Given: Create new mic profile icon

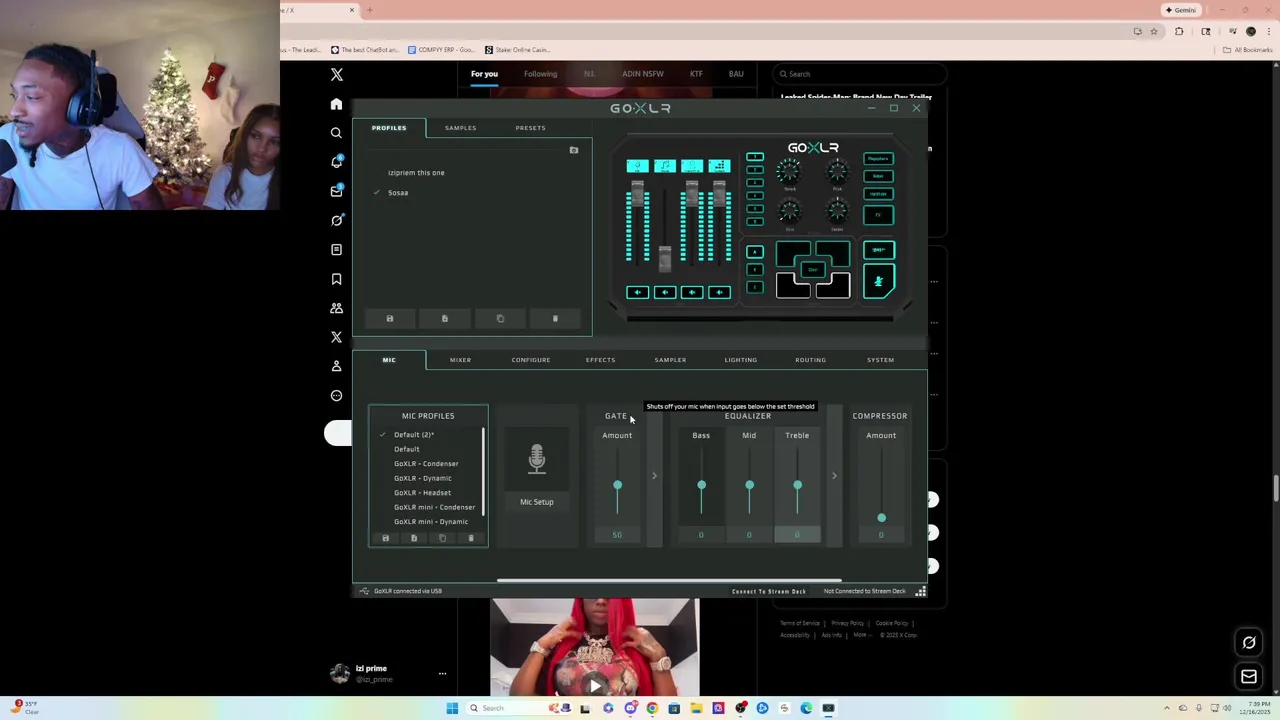Looking at the screenshot, I should pos(414,538).
